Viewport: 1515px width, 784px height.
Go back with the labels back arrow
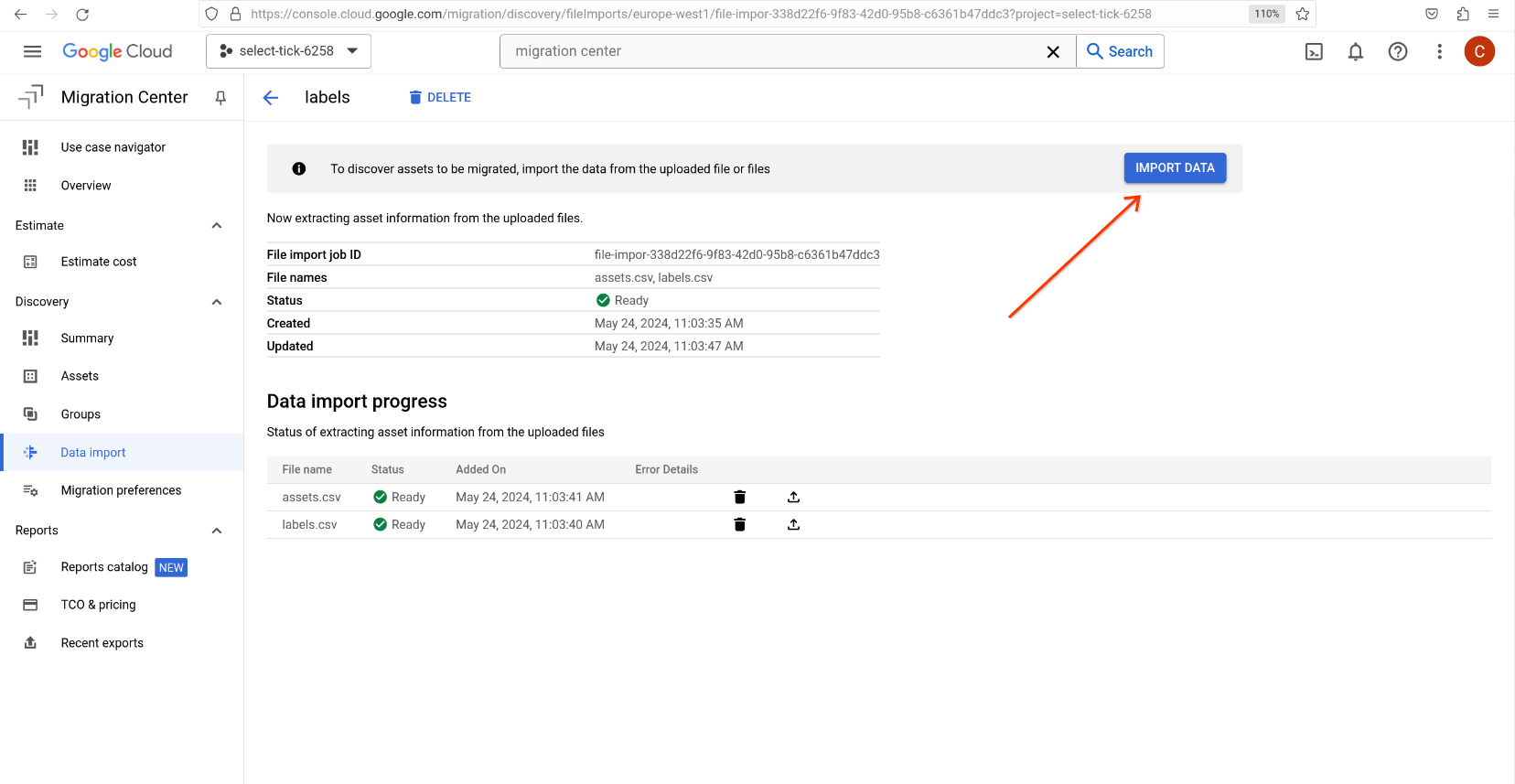click(271, 98)
